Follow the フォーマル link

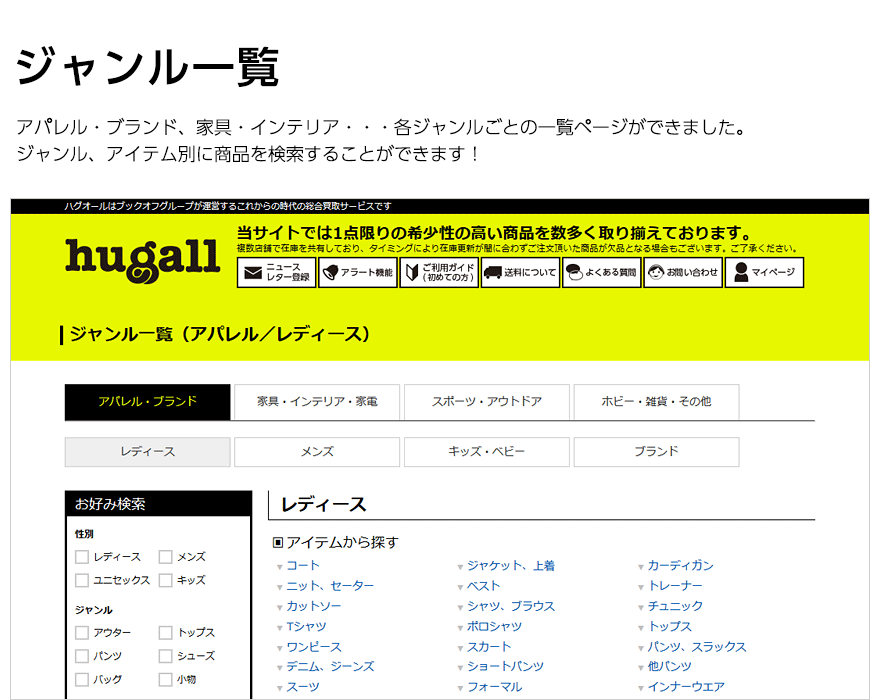(x=494, y=687)
